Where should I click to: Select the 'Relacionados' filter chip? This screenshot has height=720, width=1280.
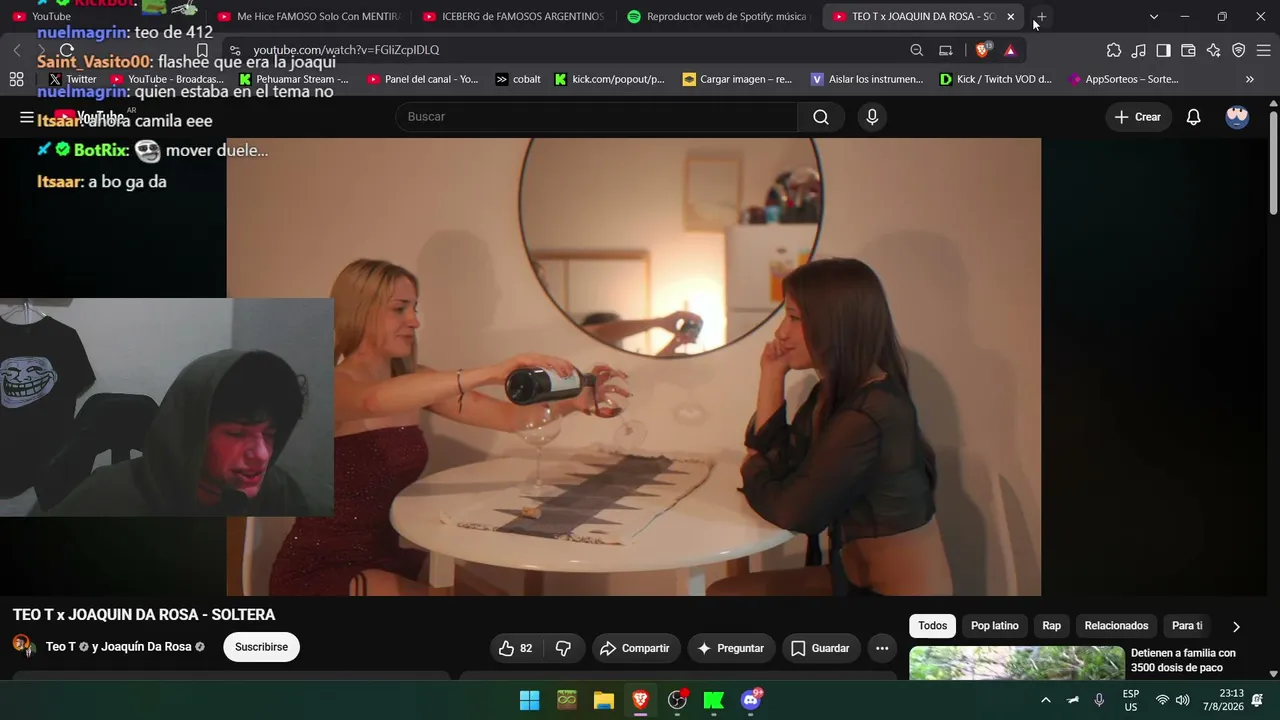click(x=1116, y=626)
